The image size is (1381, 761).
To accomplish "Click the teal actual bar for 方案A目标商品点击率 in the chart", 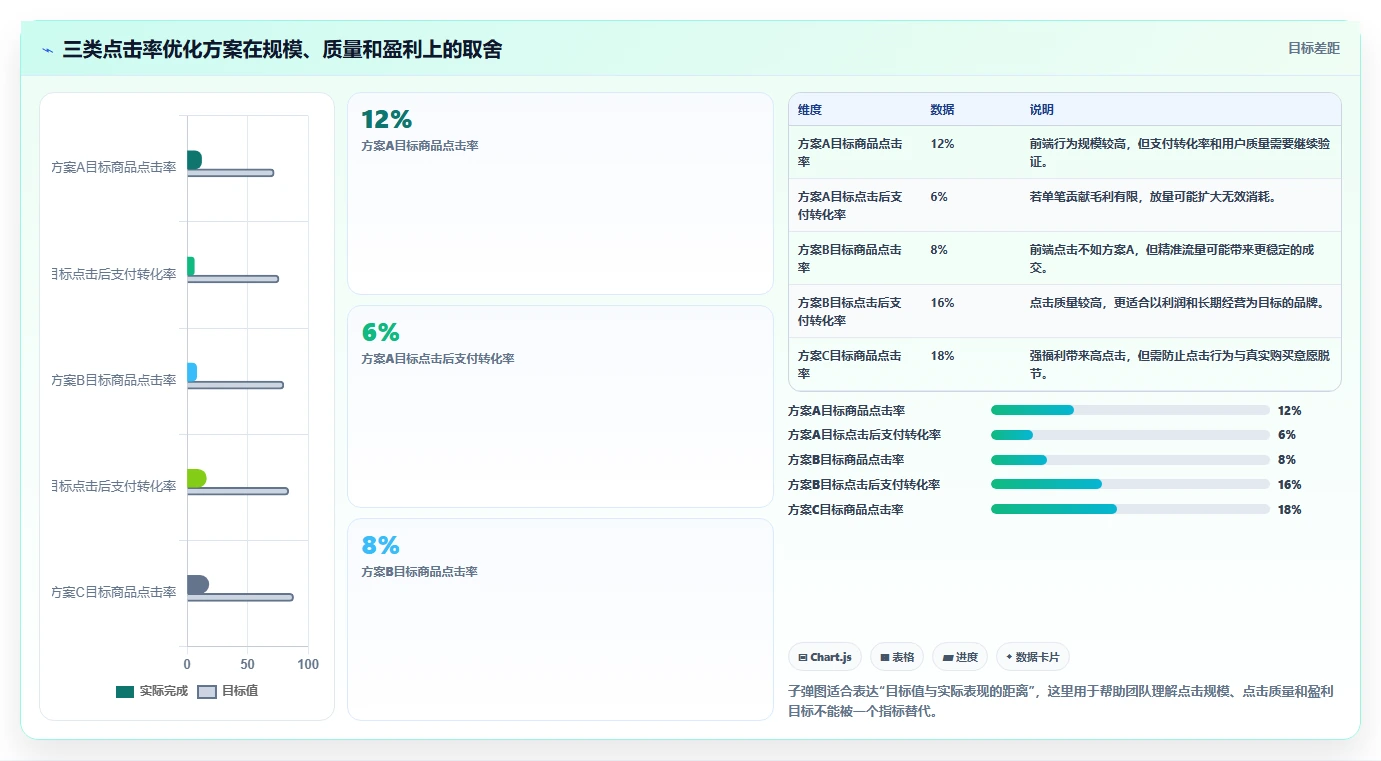I will 194,160.
